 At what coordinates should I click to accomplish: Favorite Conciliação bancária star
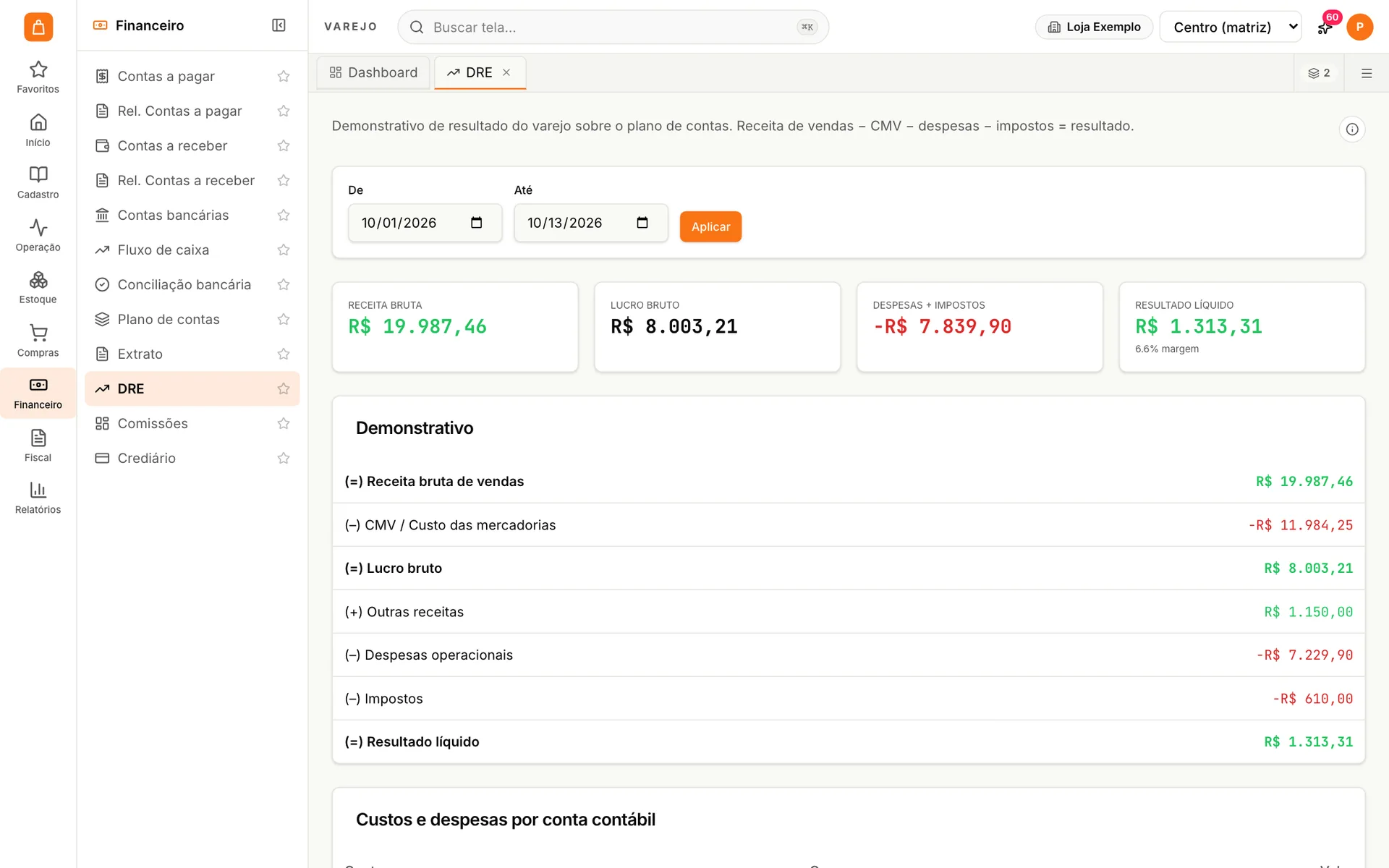284,284
